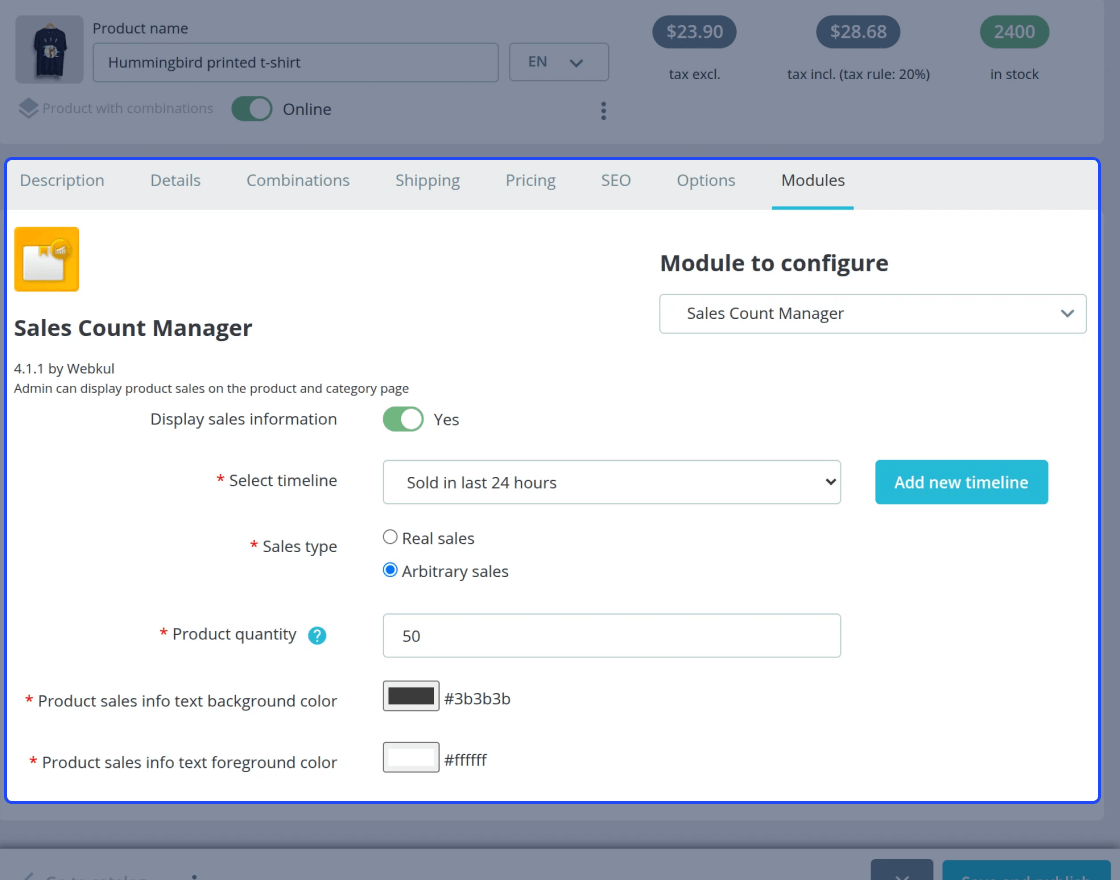Switch to the Modules tab

(813, 181)
